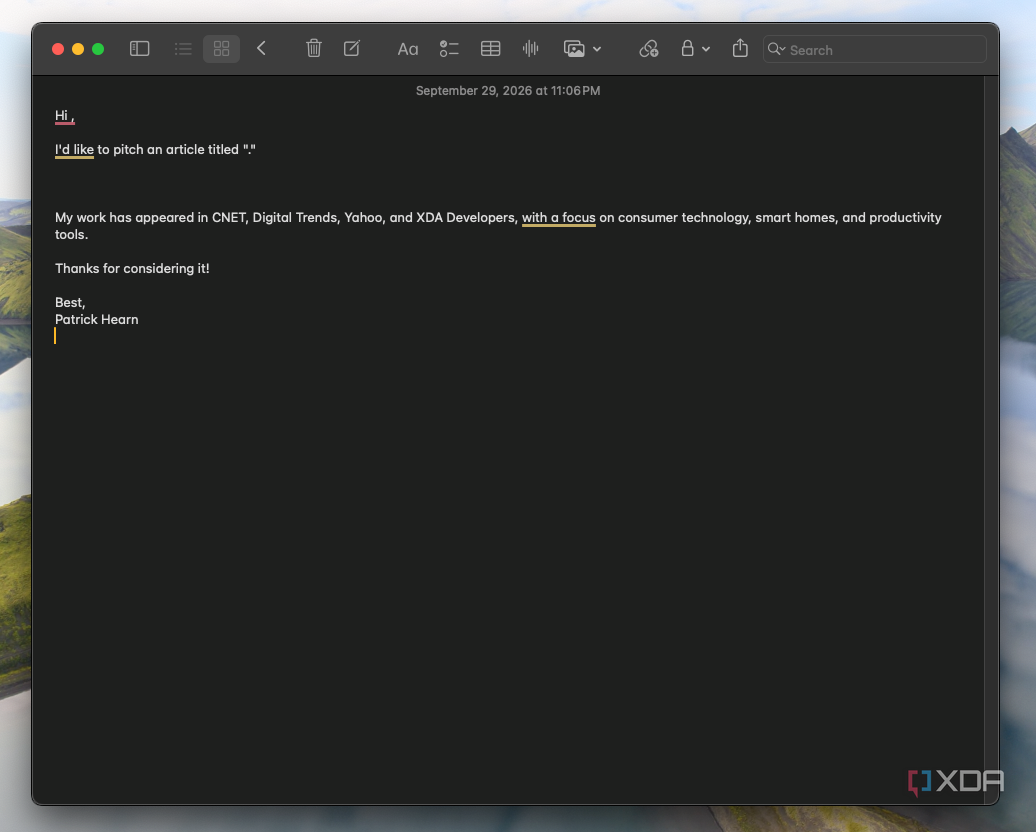The width and height of the screenshot is (1036, 832).
Task: Click the line "Thanks for considering it!"
Action: point(132,269)
